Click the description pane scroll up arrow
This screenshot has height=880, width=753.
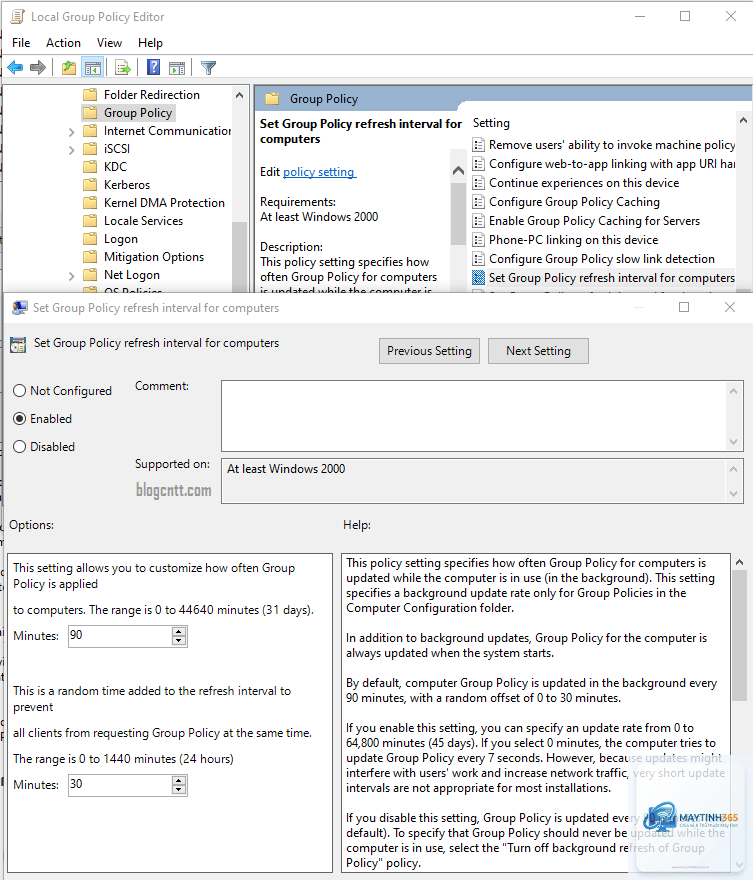click(458, 171)
